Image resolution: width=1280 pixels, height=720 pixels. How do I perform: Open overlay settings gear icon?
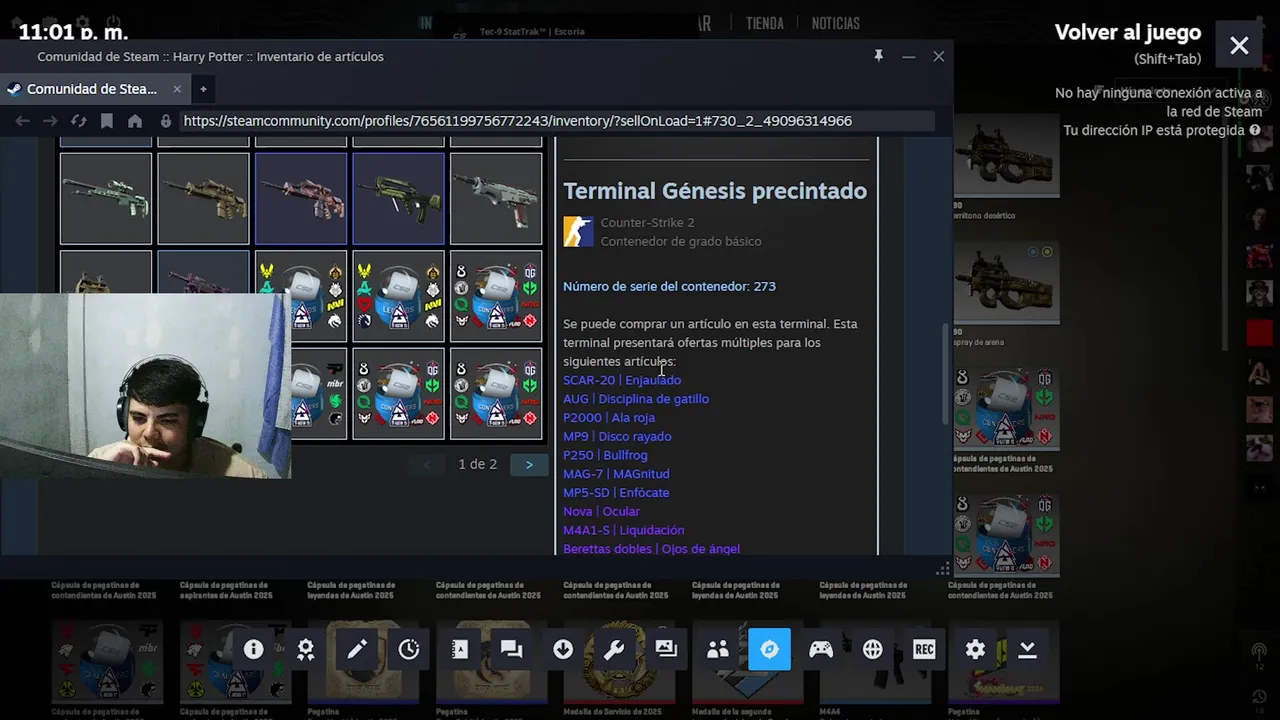pos(976,649)
